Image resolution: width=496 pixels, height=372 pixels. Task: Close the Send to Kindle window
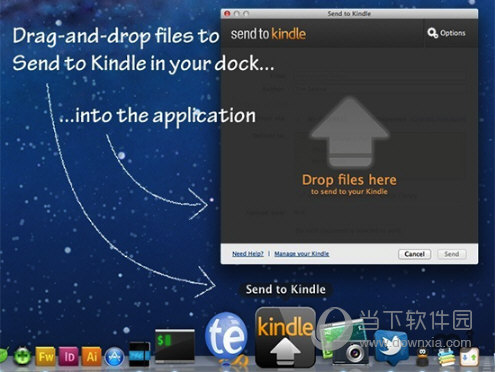227,14
